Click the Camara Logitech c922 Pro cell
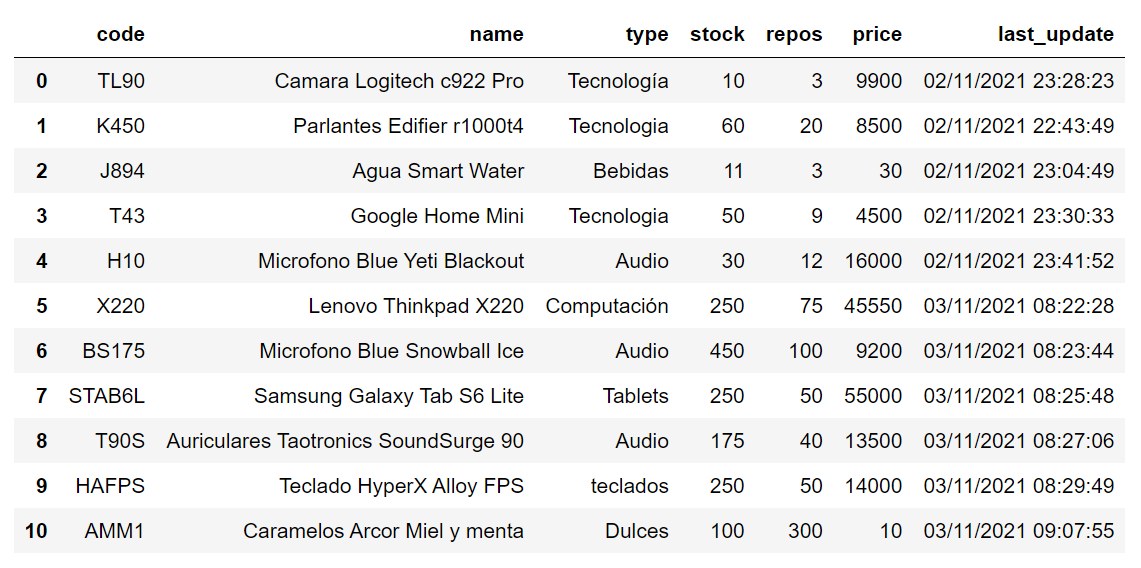This screenshot has height=568, width=1141. click(399, 81)
